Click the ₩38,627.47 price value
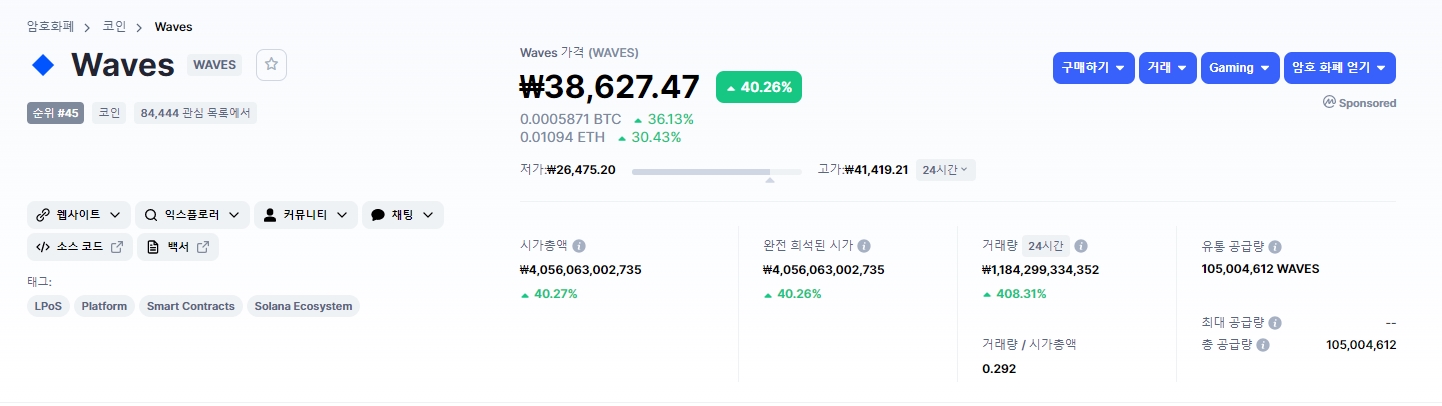This screenshot has width=1442, height=406. pyautogui.click(x=610, y=87)
